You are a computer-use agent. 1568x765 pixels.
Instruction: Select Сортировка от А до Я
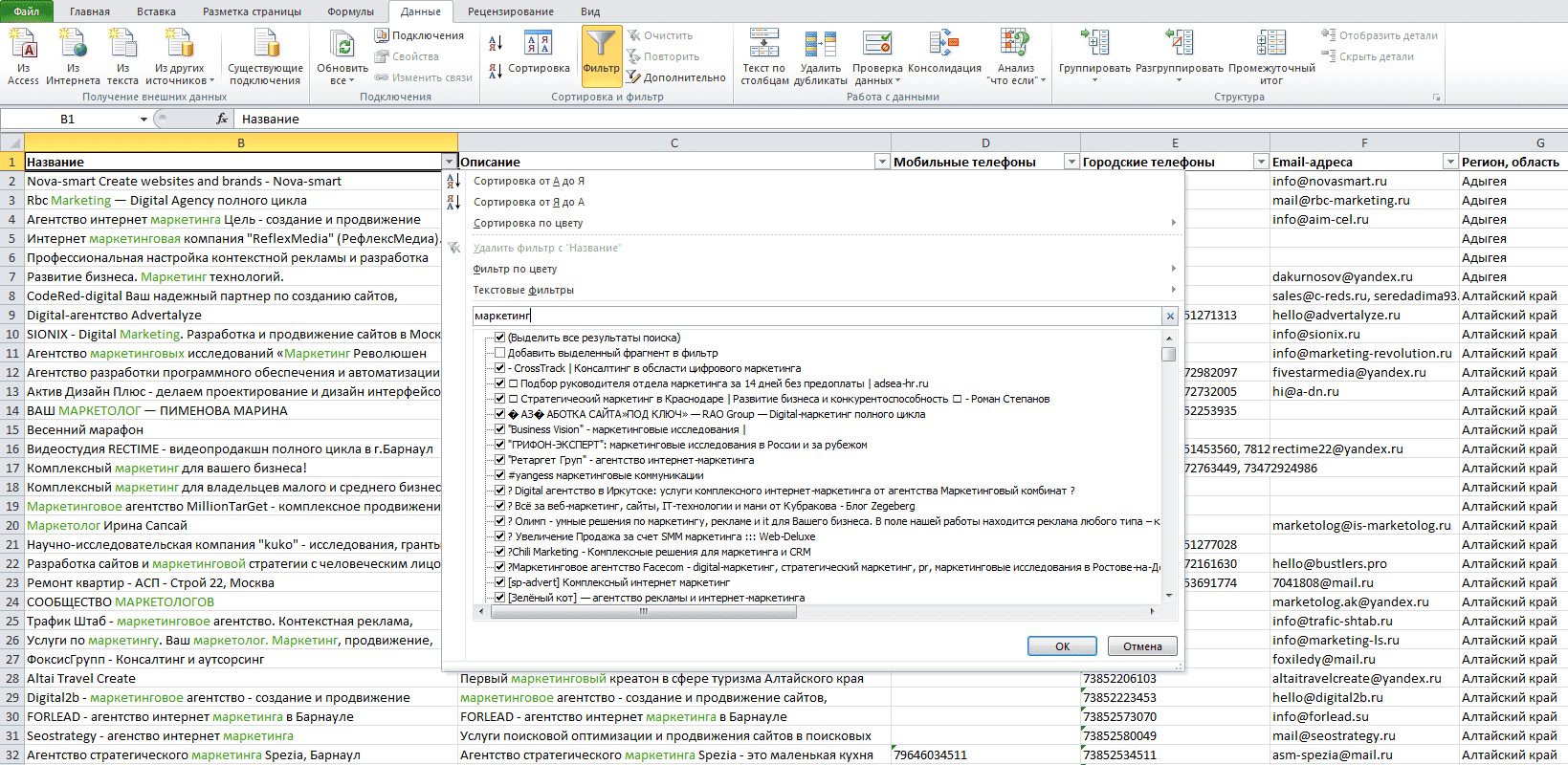[x=529, y=181]
